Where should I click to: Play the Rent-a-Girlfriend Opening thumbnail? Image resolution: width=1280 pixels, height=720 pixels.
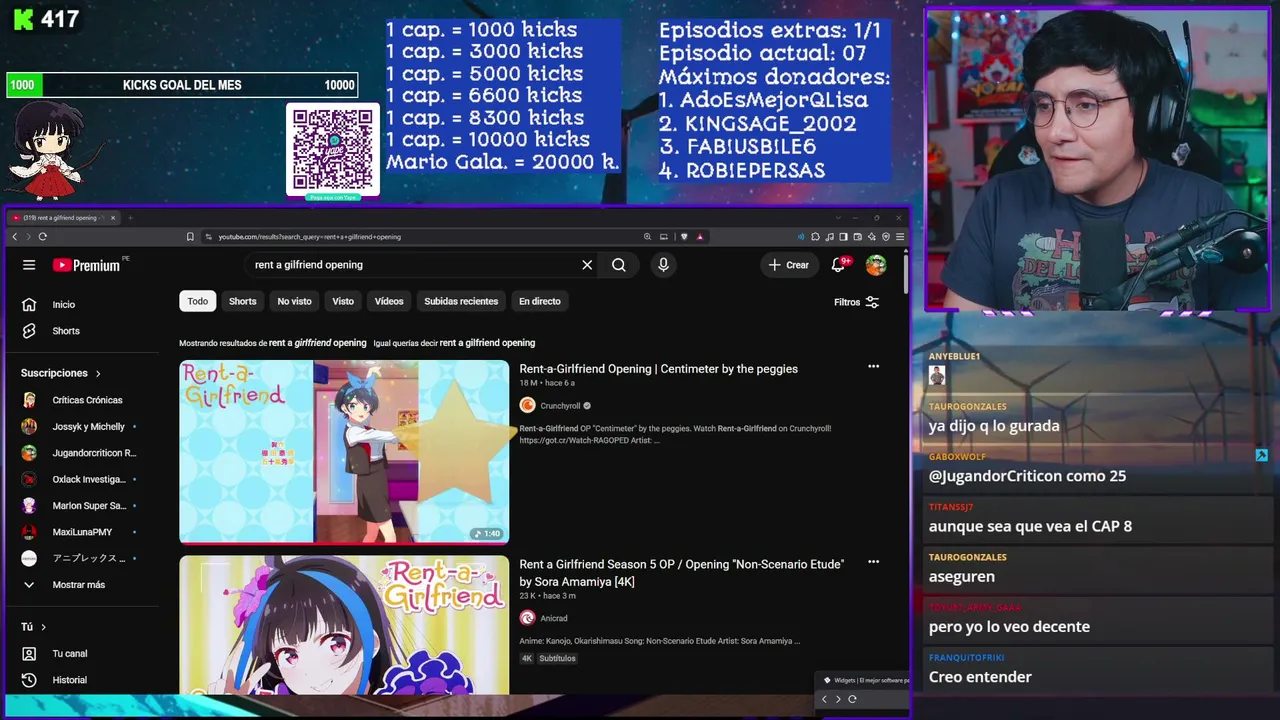(344, 452)
